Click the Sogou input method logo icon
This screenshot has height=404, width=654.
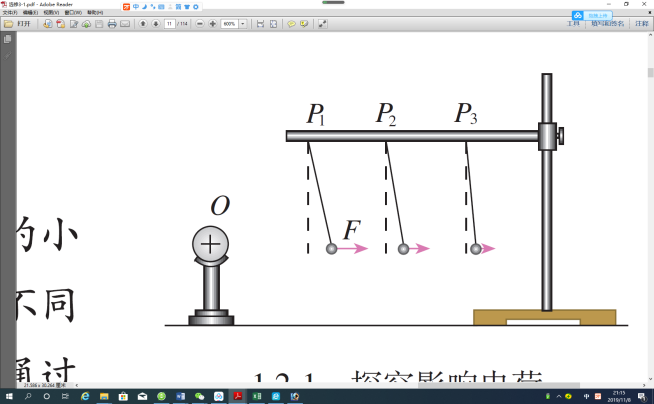[127, 7]
